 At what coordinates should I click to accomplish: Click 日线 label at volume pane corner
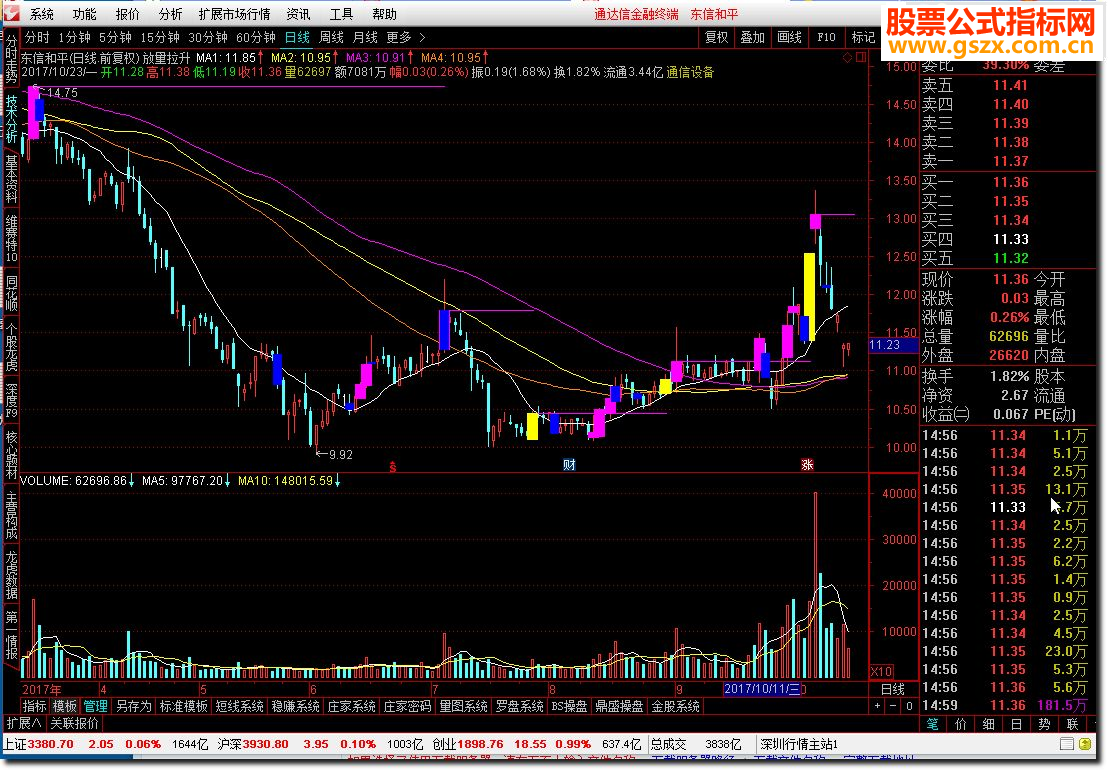892,689
